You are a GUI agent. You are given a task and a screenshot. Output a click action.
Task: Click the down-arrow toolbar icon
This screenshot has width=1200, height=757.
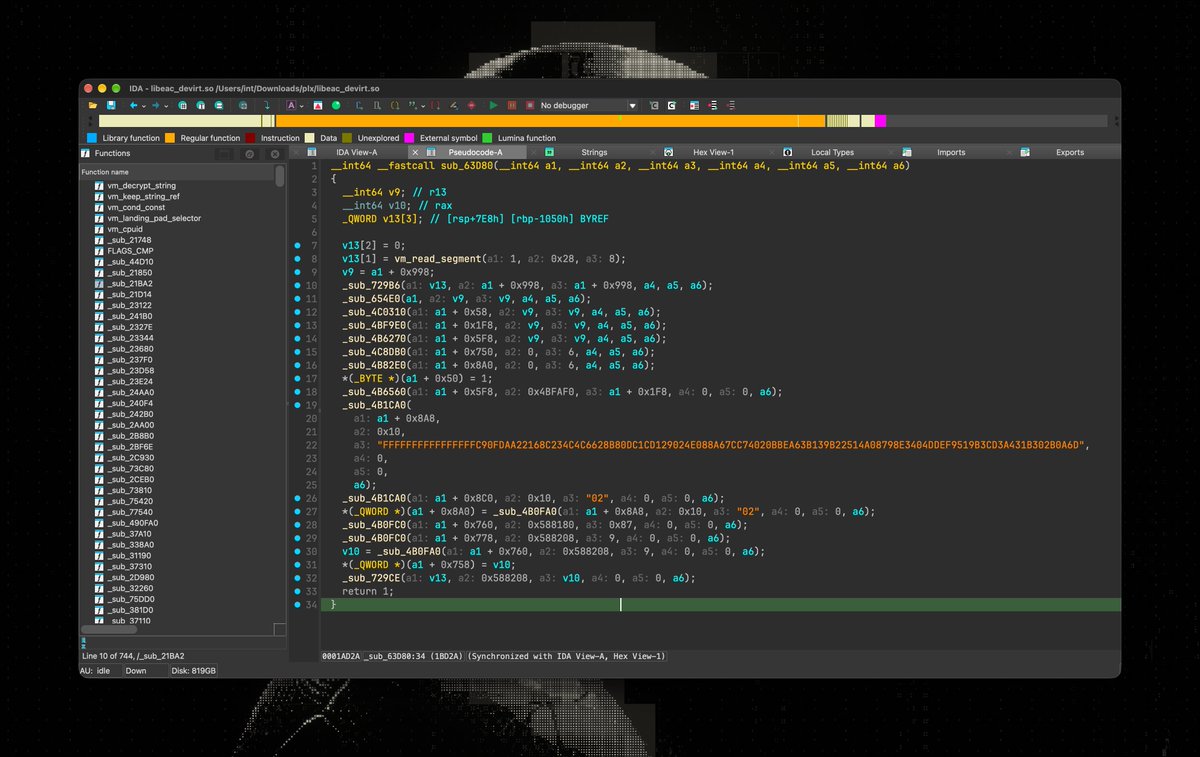267,105
